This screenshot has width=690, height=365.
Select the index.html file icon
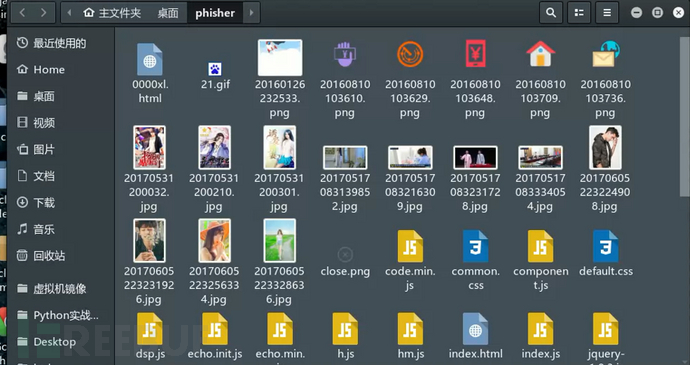[475, 329]
